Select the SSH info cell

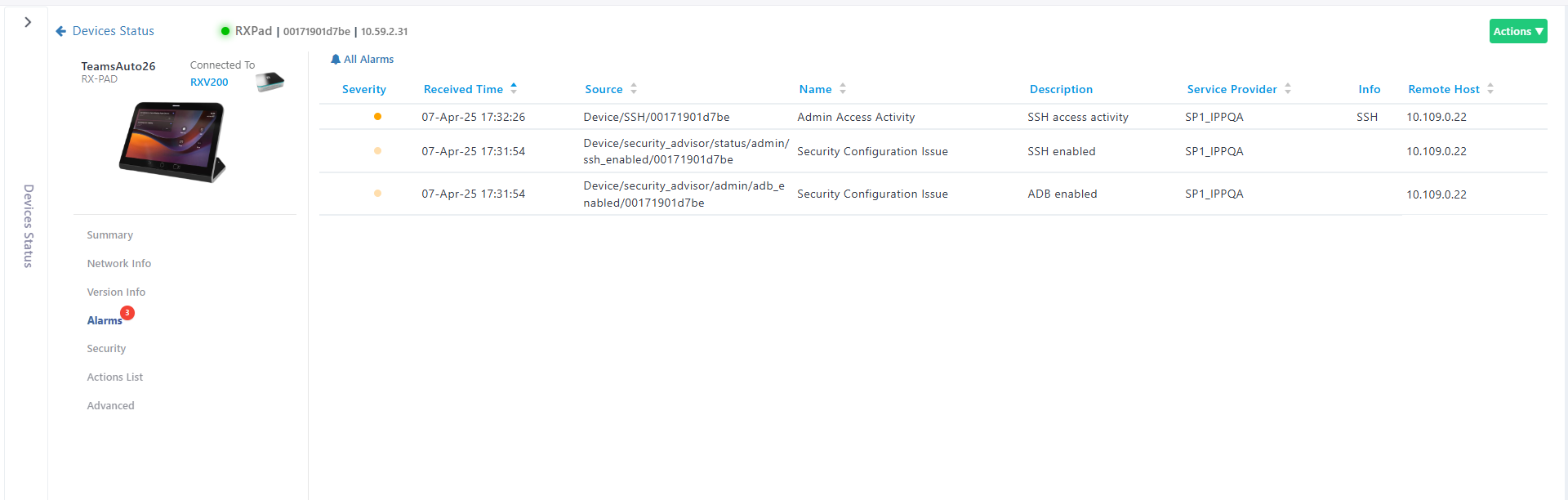pyautogui.click(x=1367, y=117)
